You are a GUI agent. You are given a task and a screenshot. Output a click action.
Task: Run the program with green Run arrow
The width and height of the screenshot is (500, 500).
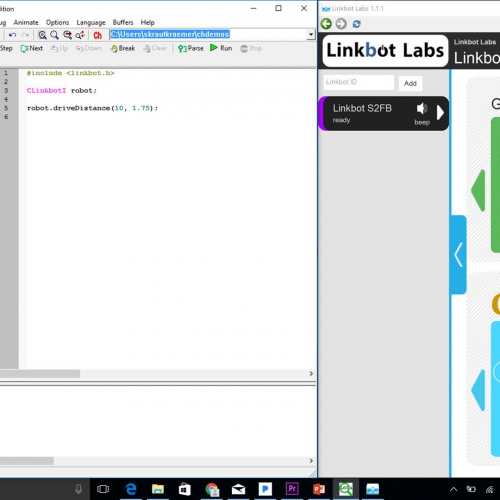tap(221, 48)
